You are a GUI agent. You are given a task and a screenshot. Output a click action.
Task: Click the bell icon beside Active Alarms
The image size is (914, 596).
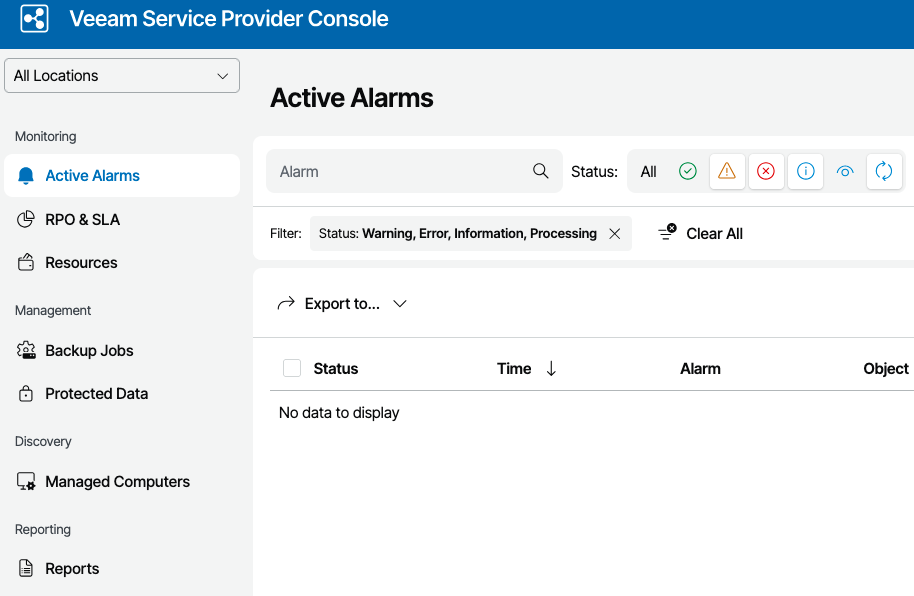26,176
